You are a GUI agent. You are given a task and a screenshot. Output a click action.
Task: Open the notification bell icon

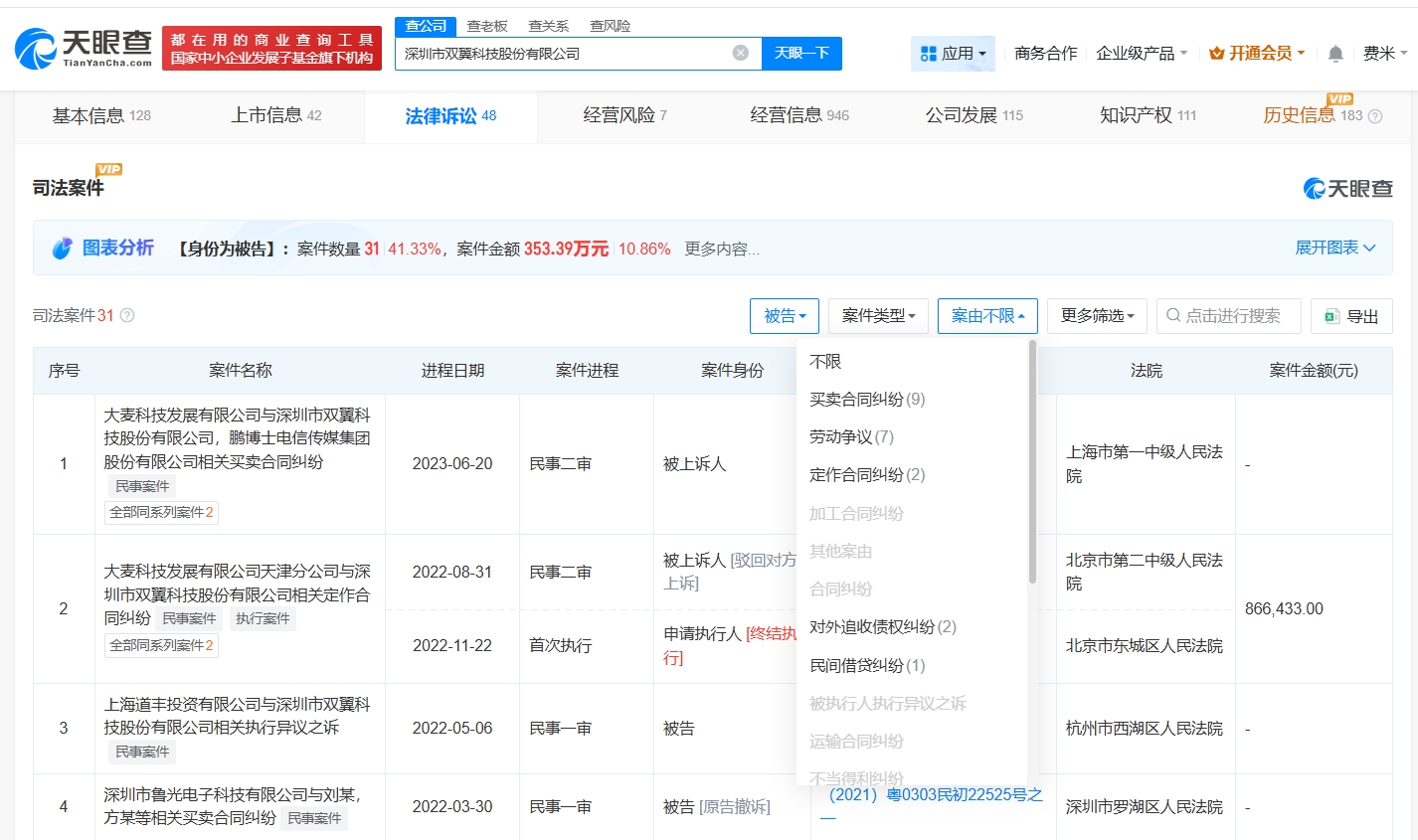click(x=1334, y=54)
